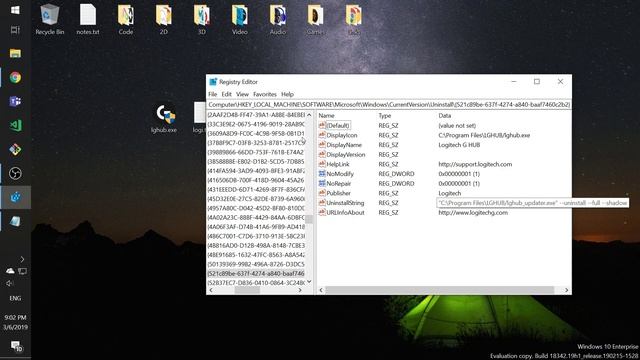Open File Explorer from the taskbar

(x=15, y=53)
